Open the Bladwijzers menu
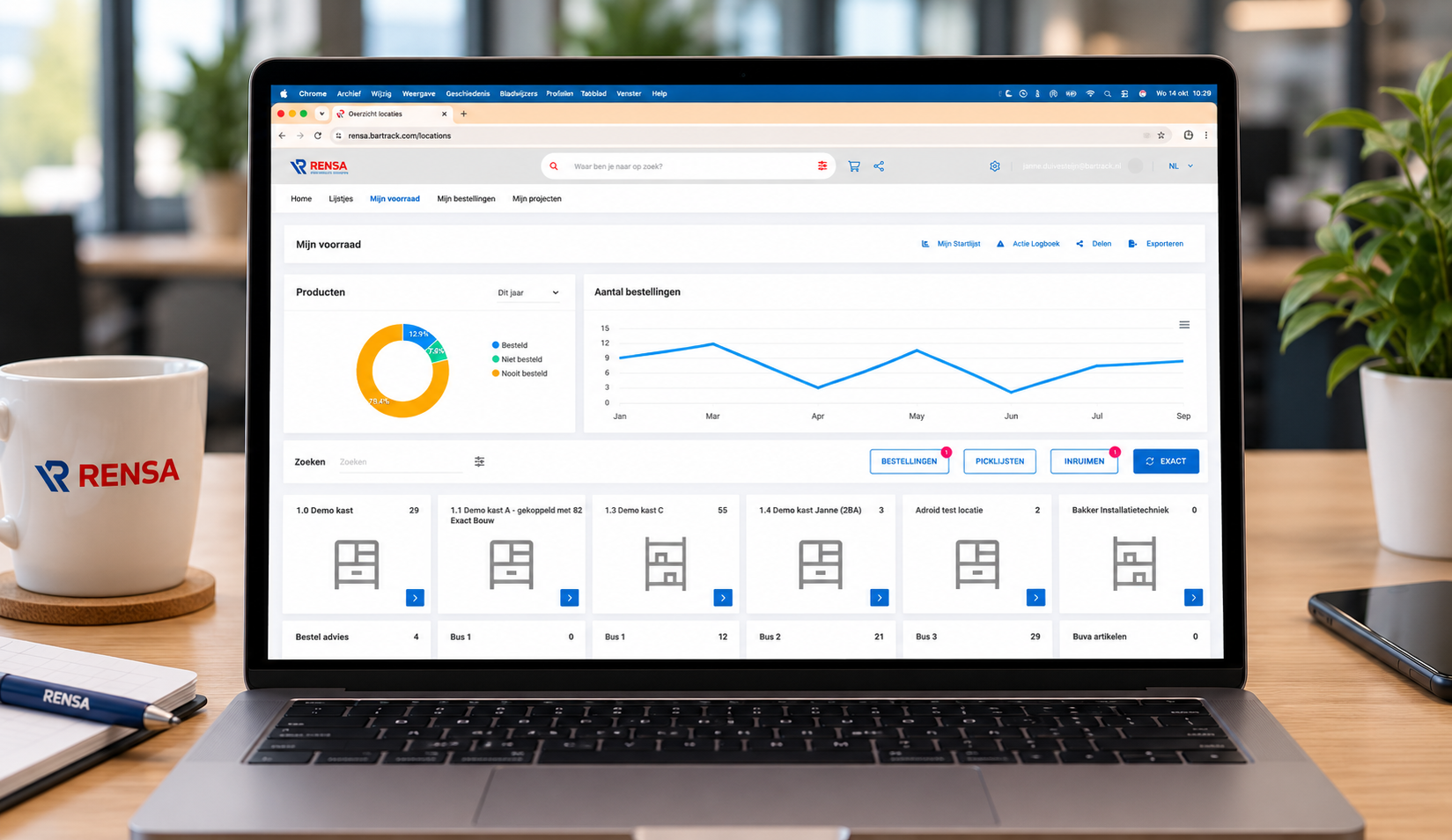Viewport: 1452px width, 840px height. click(519, 93)
